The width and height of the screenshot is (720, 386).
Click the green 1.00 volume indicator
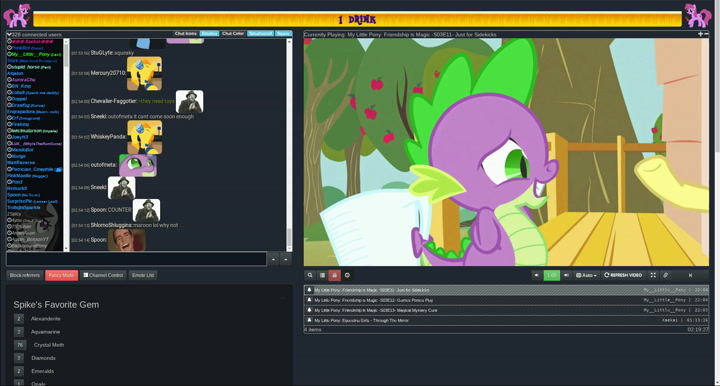pos(551,275)
